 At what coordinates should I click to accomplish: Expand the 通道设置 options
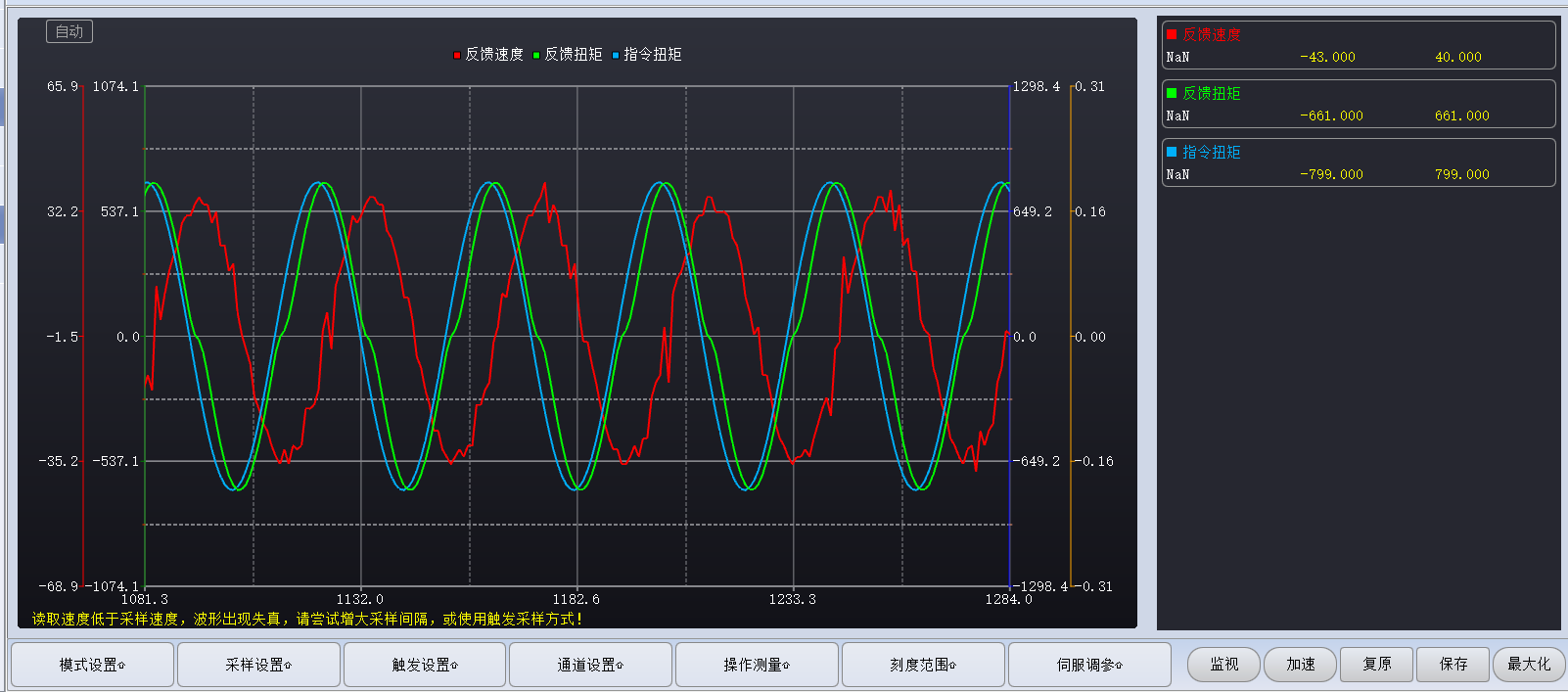click(590, 665)
